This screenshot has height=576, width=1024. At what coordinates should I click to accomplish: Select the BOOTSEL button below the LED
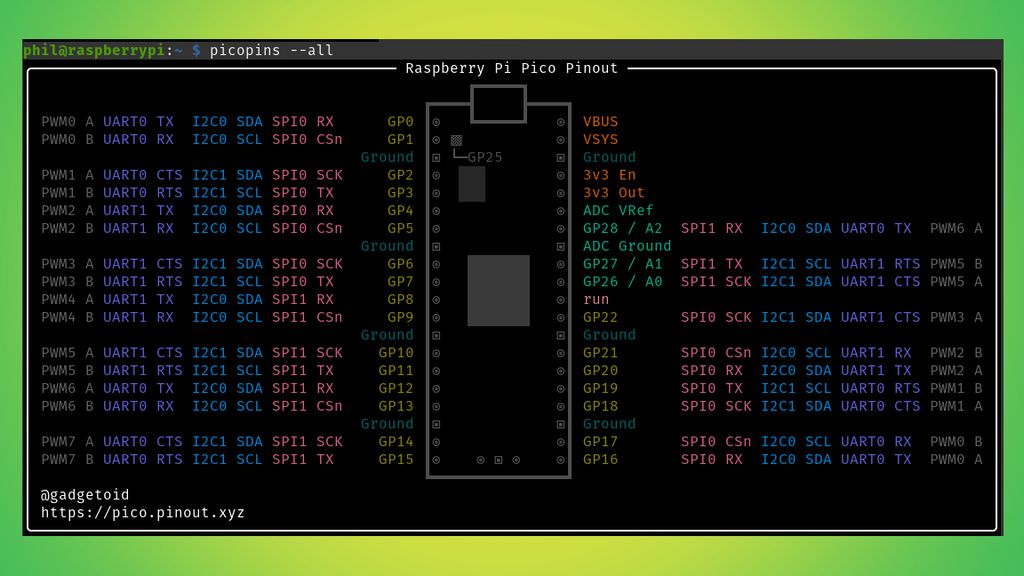click(x=472, y=184)
